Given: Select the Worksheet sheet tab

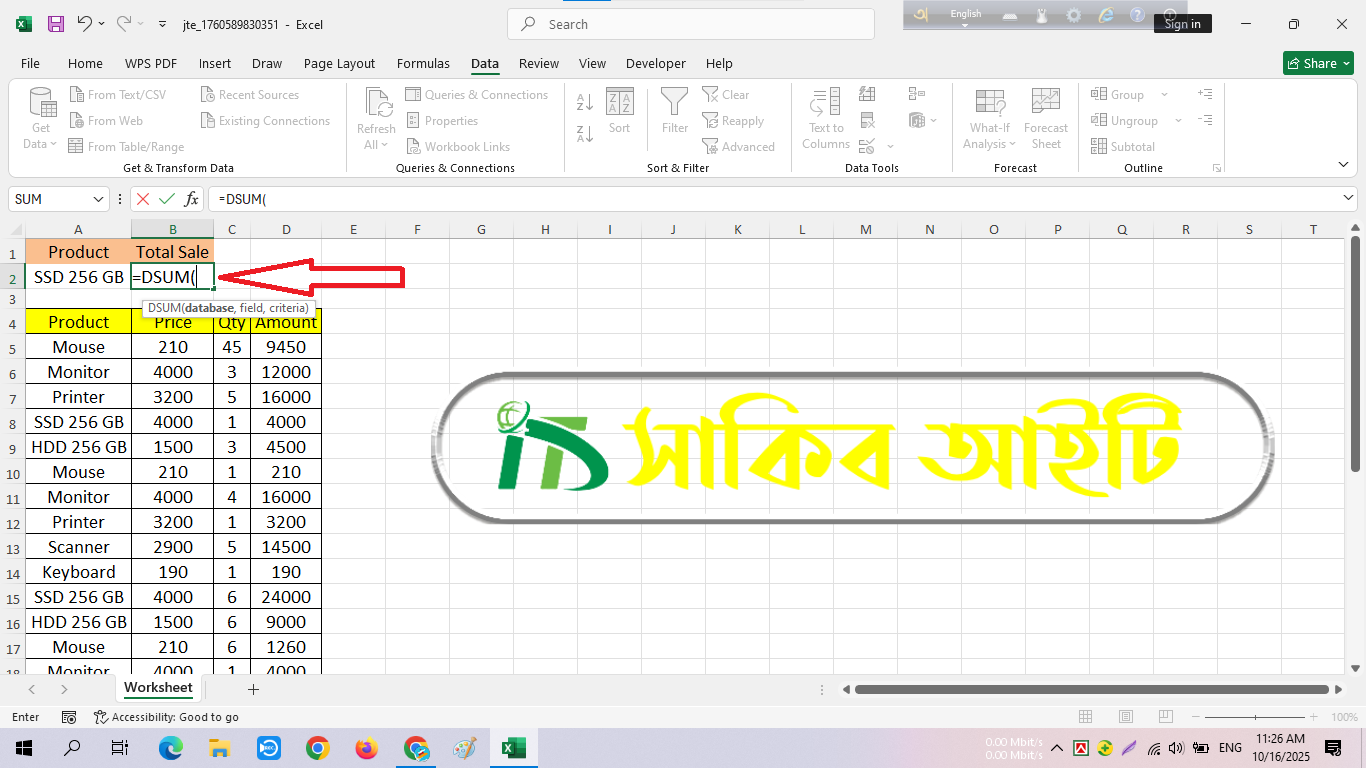Looking at the screenshot, I should click(x=158, y=688).
